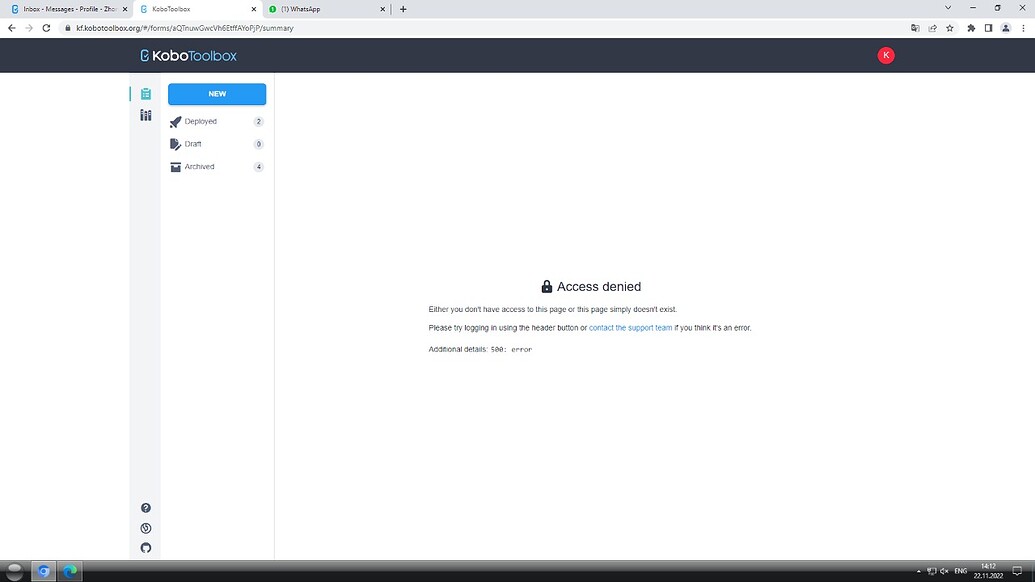Image resolution: width=1035 pixels, height=582 pixels.
Task: Open the Library section from the sidebar
Action: click(145, 115)
